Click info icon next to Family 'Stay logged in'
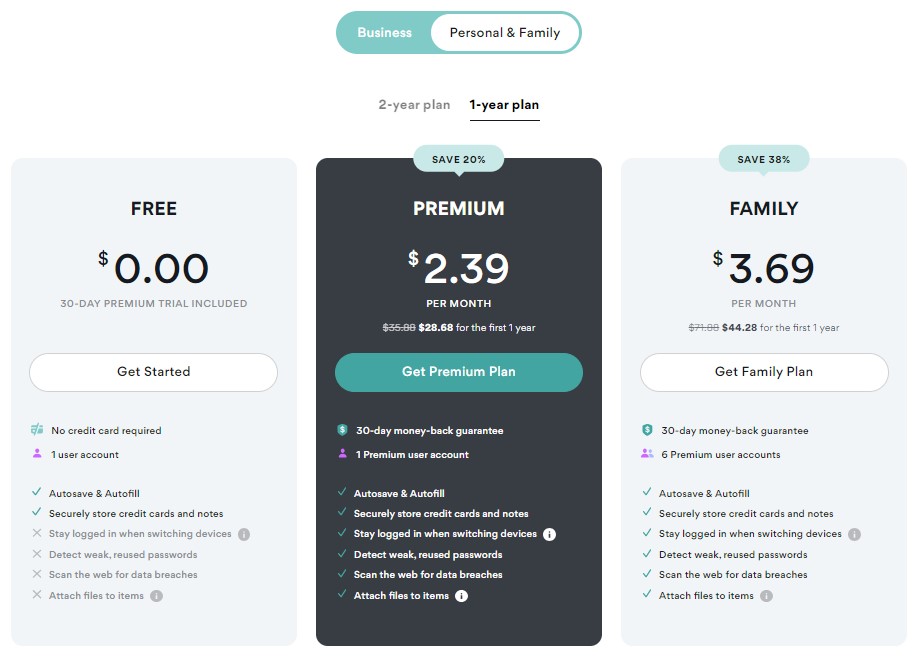Image resolution: width=923 pixels, height=658 pixels. (854, 534)
